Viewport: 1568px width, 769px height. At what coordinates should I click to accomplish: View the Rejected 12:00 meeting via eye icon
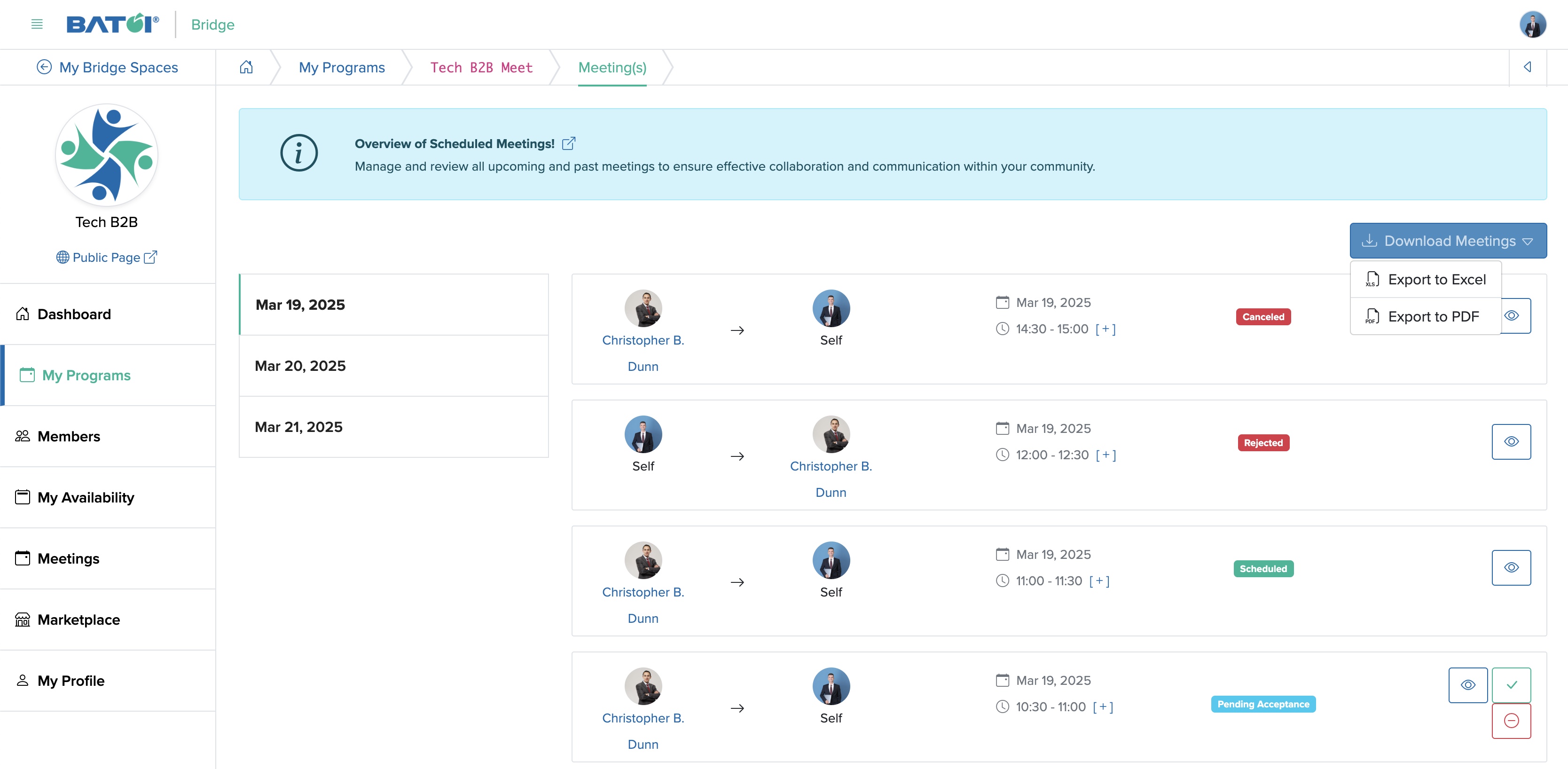[1511, 441]
